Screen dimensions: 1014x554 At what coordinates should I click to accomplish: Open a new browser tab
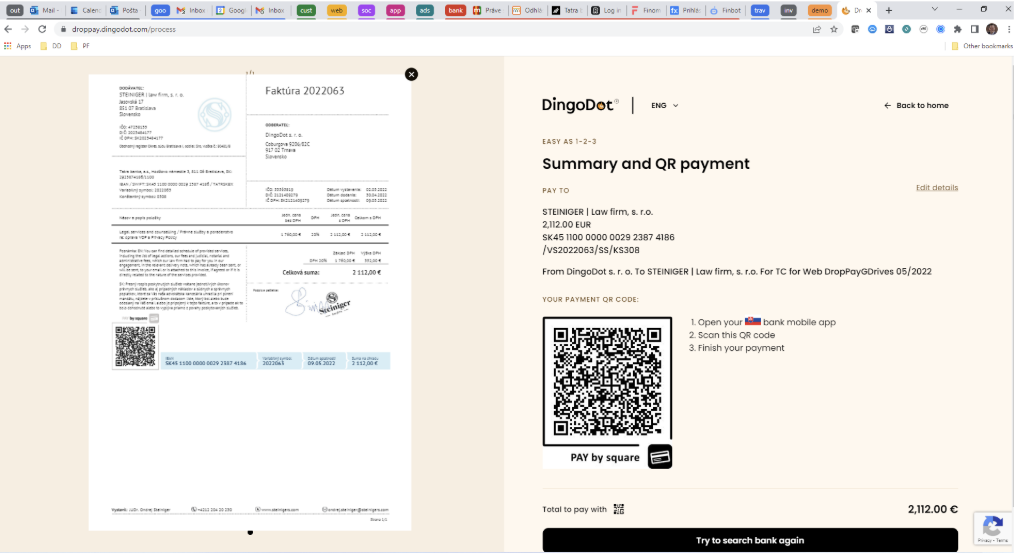pos(889,10)
